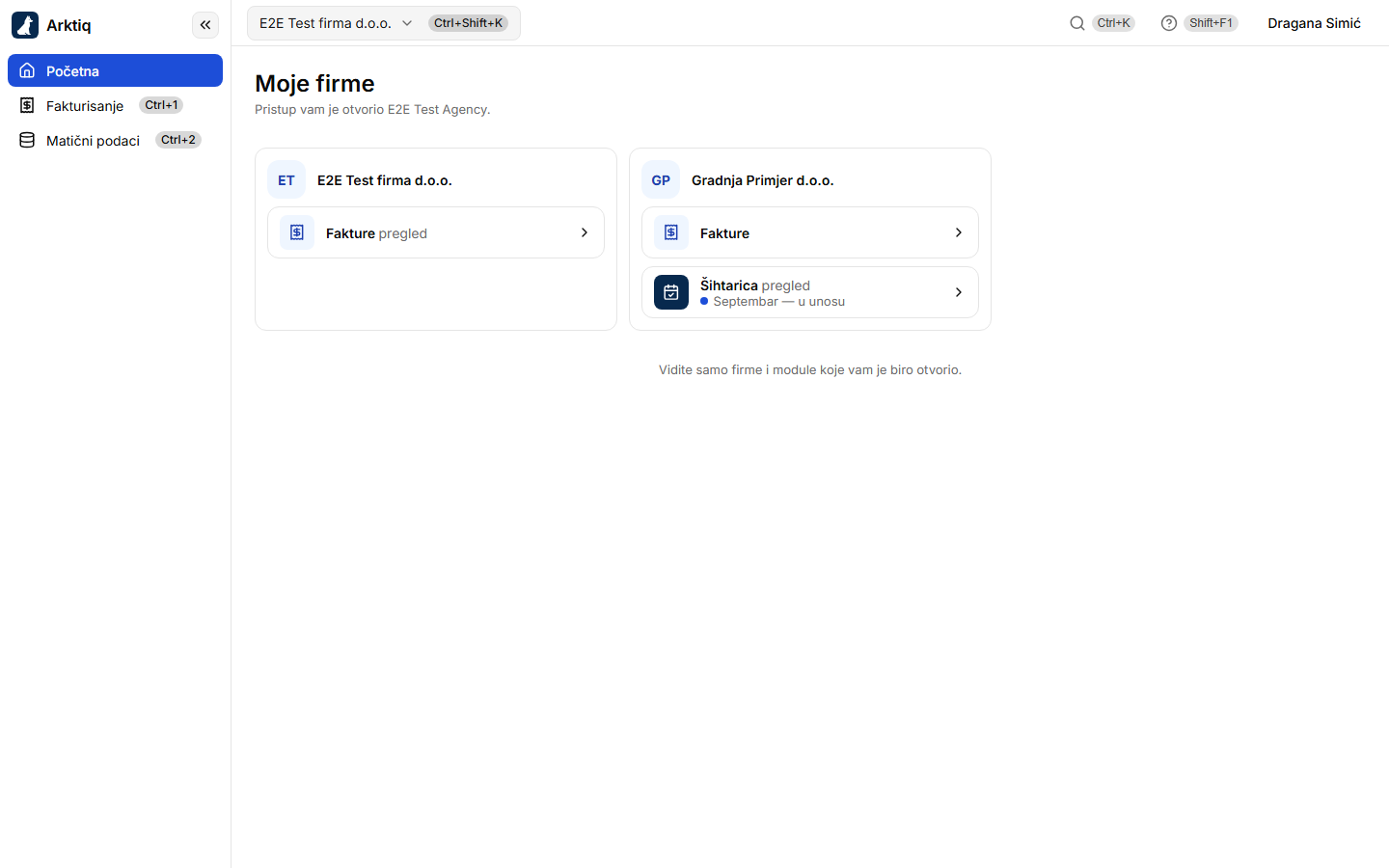Click the Ctrl+Shift+K shortcut badge

tap(468, 23)
